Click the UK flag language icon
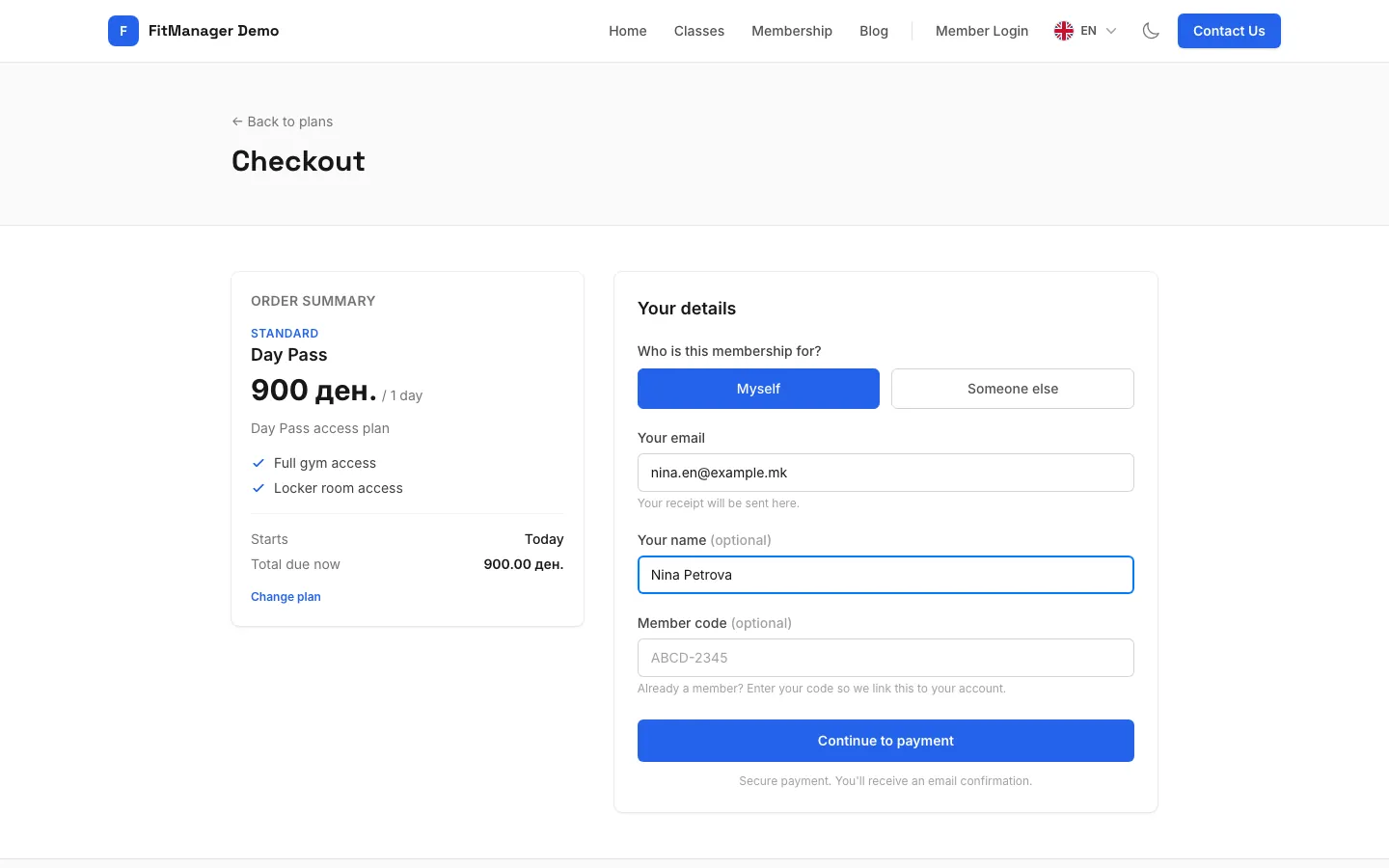The image size is (1389, 868). coord(1064,31)
